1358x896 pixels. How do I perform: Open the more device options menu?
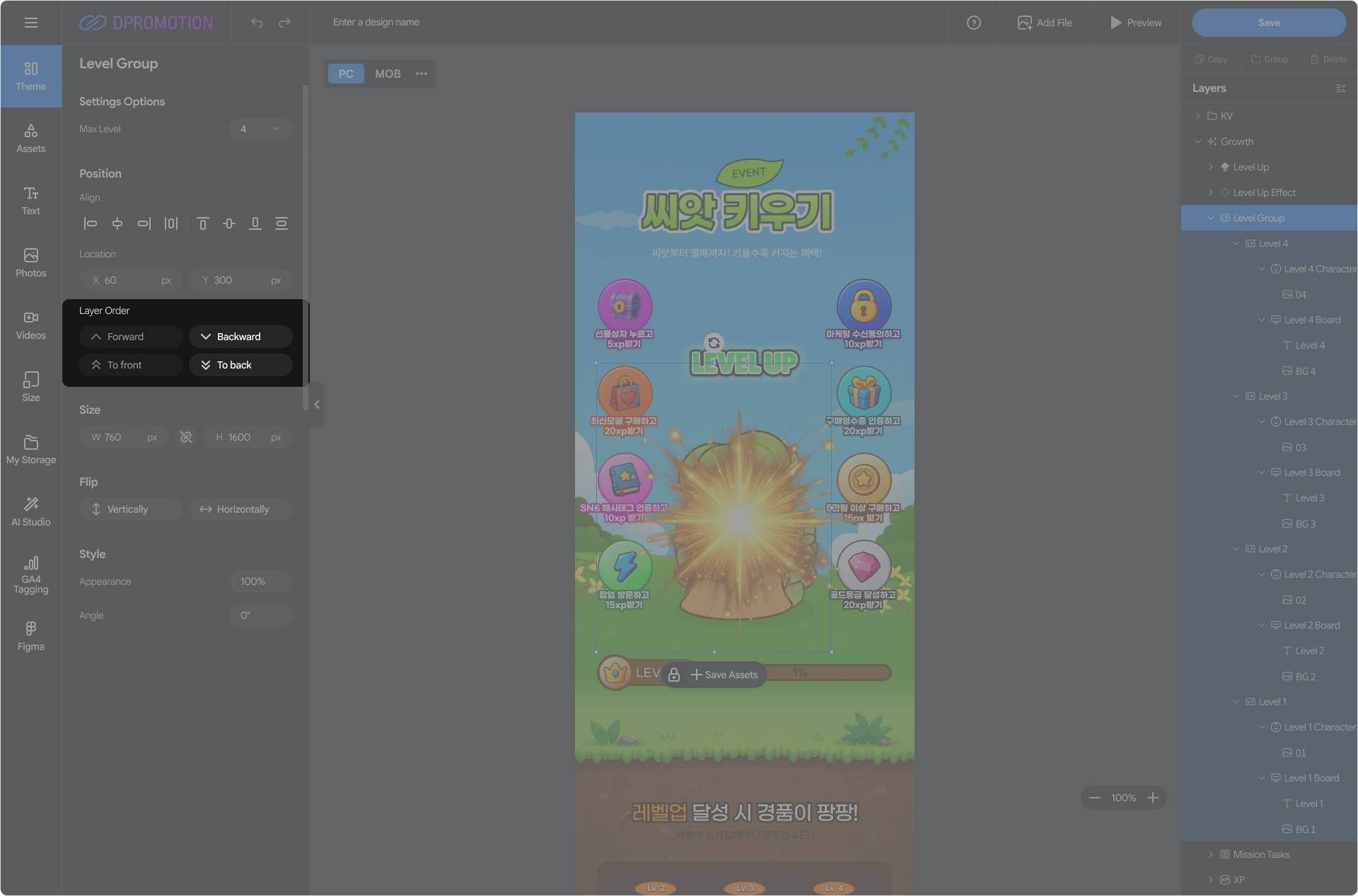[x=422, y=74]
